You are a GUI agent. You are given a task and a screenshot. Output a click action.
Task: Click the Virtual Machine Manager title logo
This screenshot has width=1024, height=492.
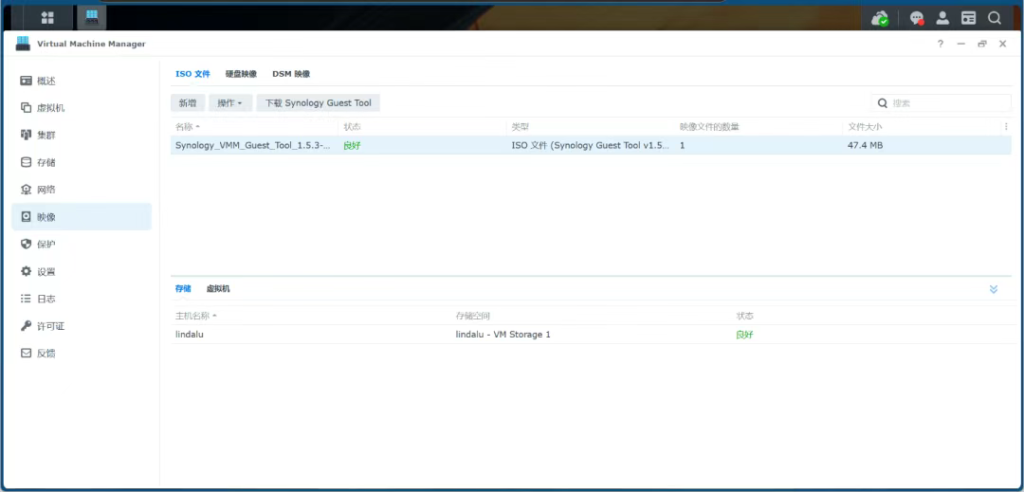pos(23,44)
